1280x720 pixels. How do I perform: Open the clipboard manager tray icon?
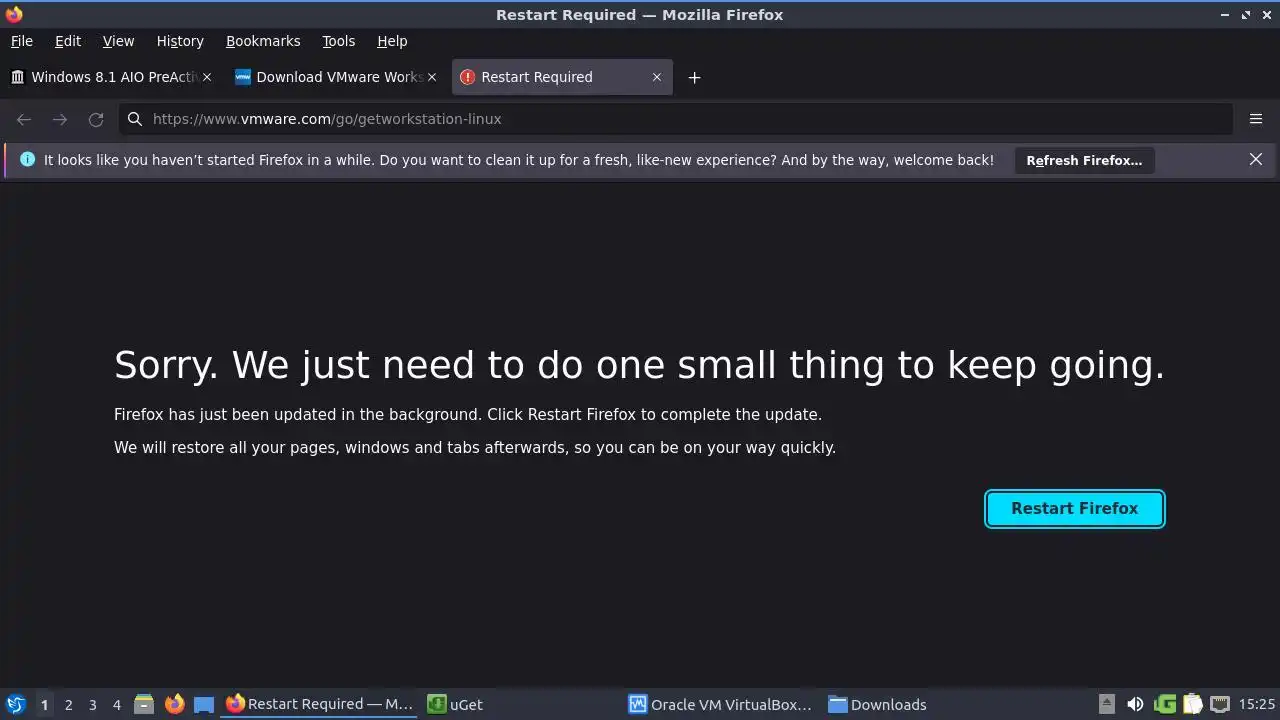click(1192, 704)
